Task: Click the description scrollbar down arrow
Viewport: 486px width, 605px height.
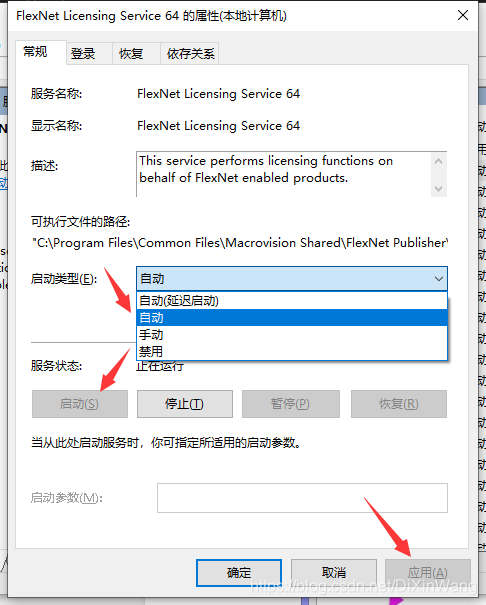Action: click(x=439, y=188)
